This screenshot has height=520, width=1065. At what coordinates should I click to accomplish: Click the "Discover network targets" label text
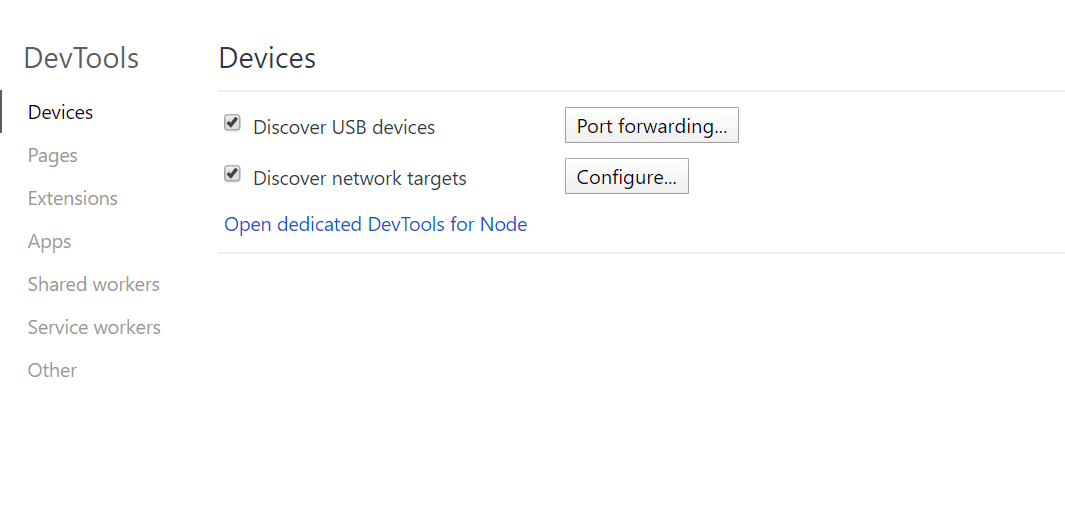click(x=360, y=178)
